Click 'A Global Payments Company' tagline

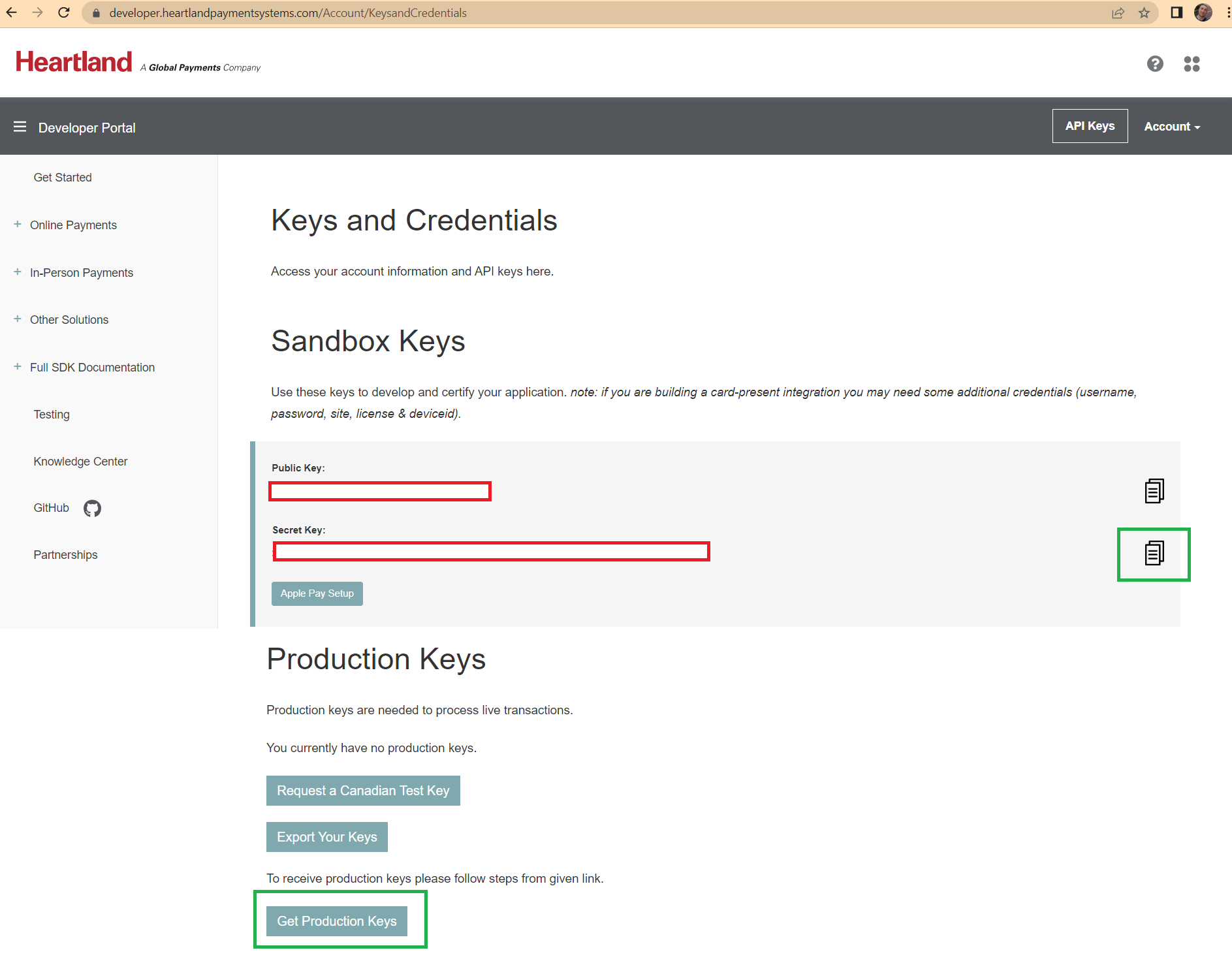point(200,67)
